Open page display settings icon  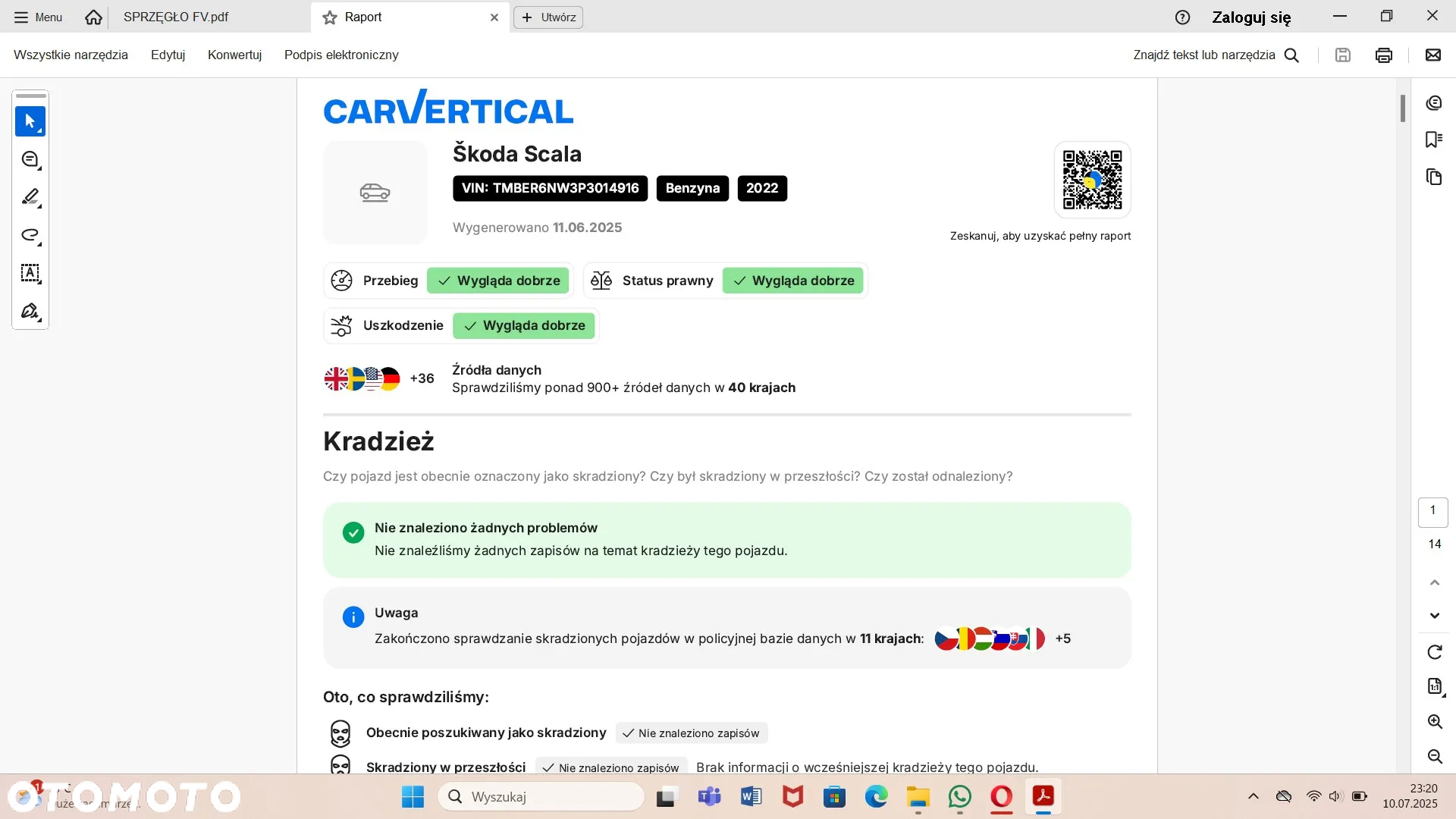coord(1435,686)
